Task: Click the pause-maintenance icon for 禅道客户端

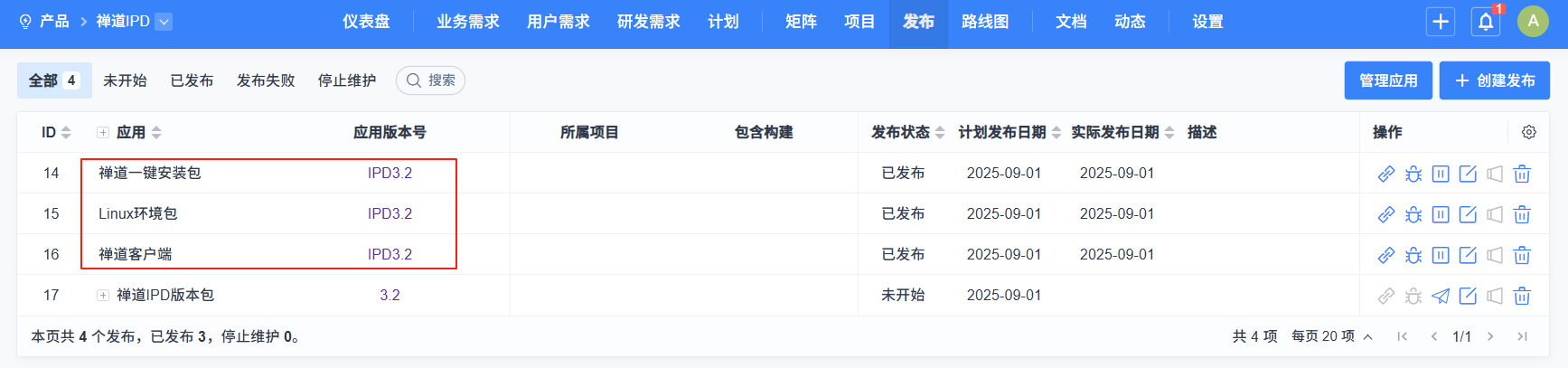Action: click(x=1441, y=255)
